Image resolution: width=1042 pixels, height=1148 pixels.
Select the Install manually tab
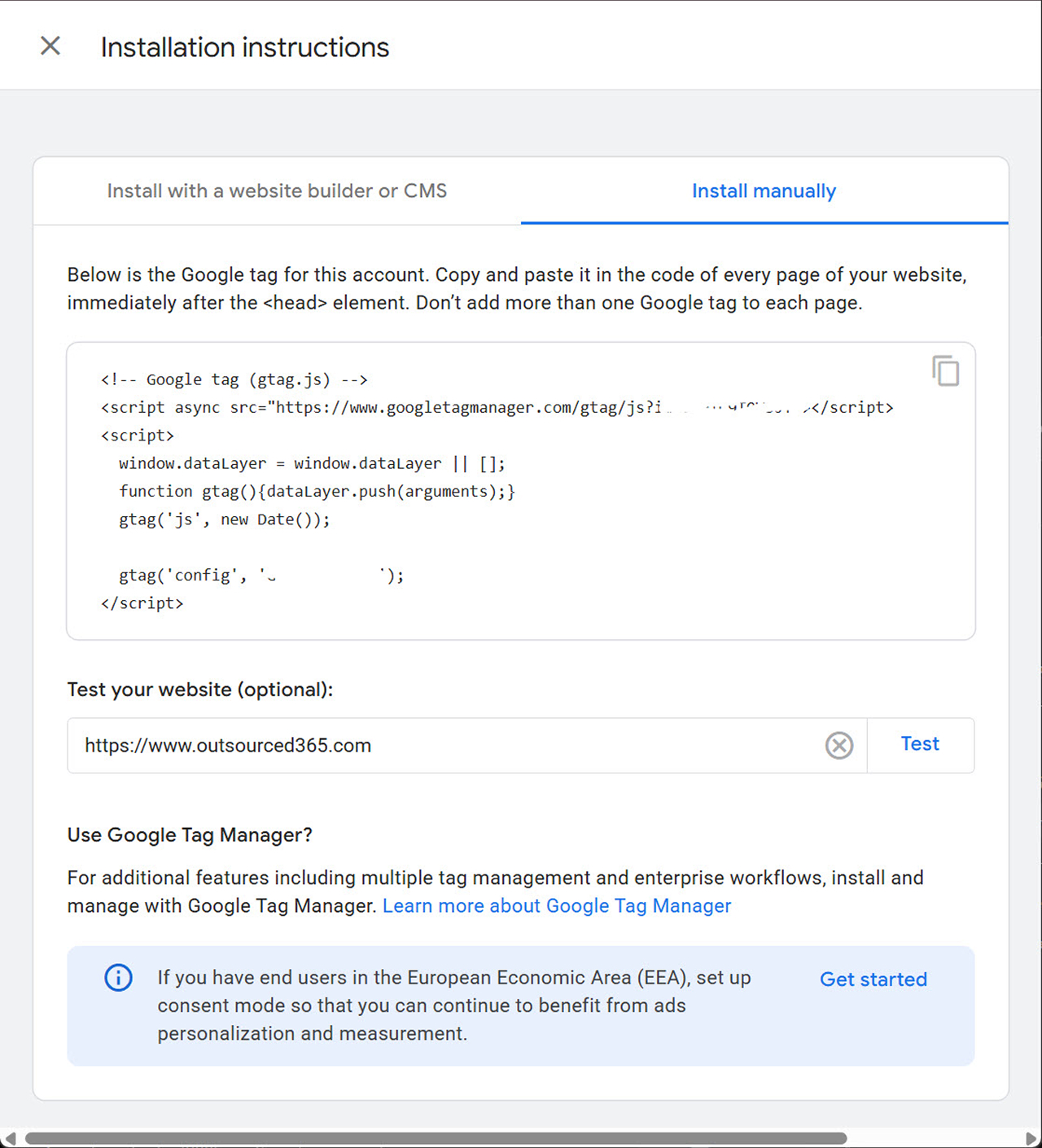(764, 191)
